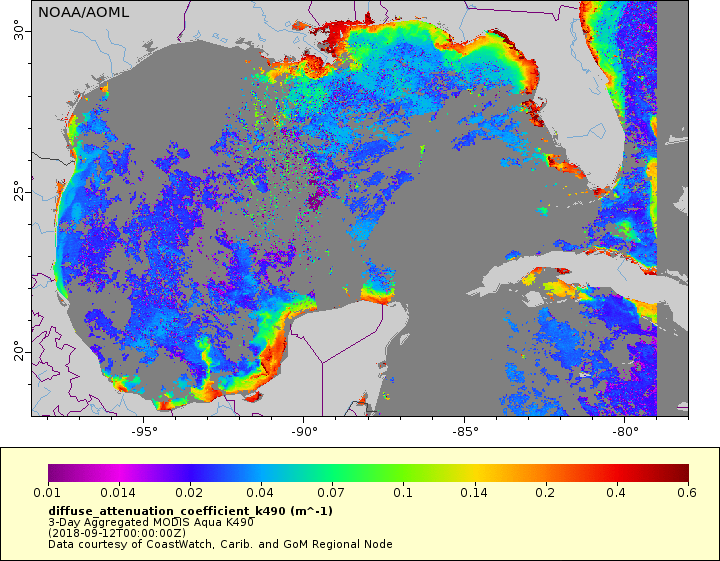Viewport: 720px width, 561px height.
Task: Select the 20° latitude axis label
Action: point(18,352)
